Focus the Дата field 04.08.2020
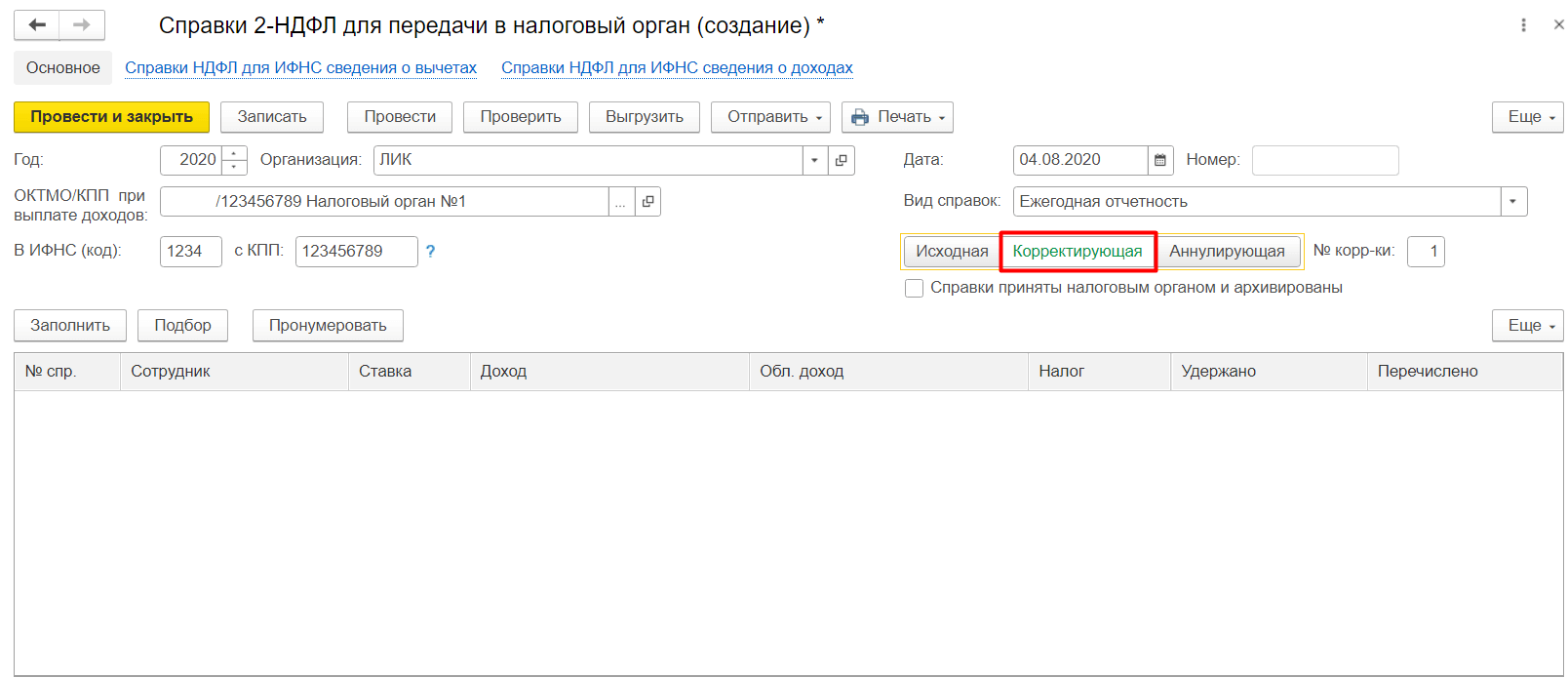 (x=1080, y=160)
